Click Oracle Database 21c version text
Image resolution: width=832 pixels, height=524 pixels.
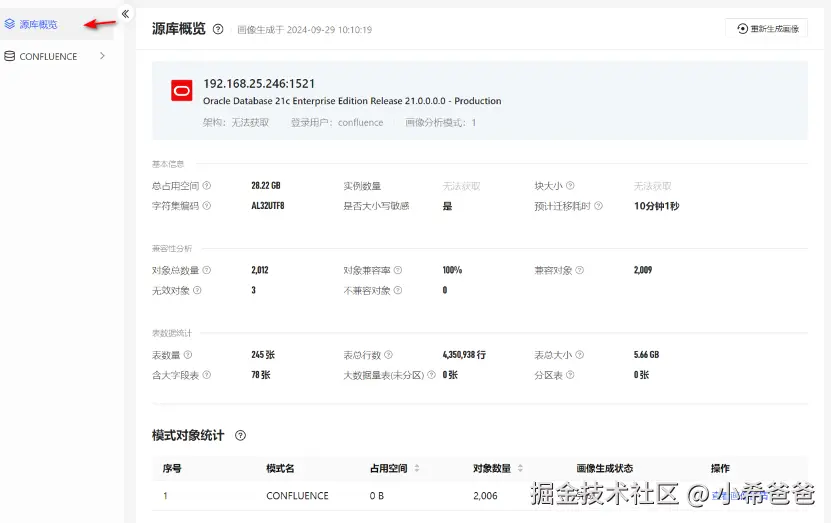[x=352, y=101]
